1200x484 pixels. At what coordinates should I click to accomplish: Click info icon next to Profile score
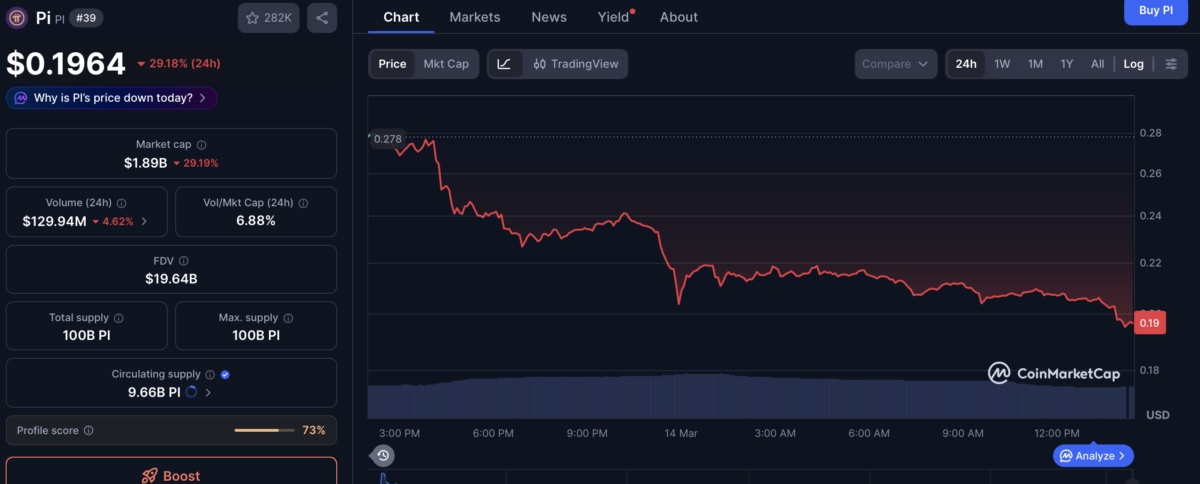[x=89, y=430]
